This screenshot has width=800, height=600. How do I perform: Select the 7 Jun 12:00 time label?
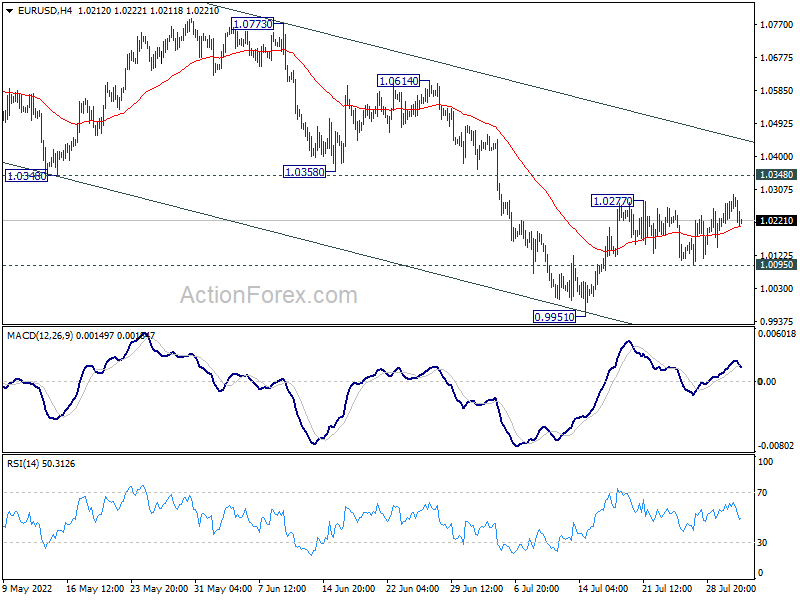point(282,589)
